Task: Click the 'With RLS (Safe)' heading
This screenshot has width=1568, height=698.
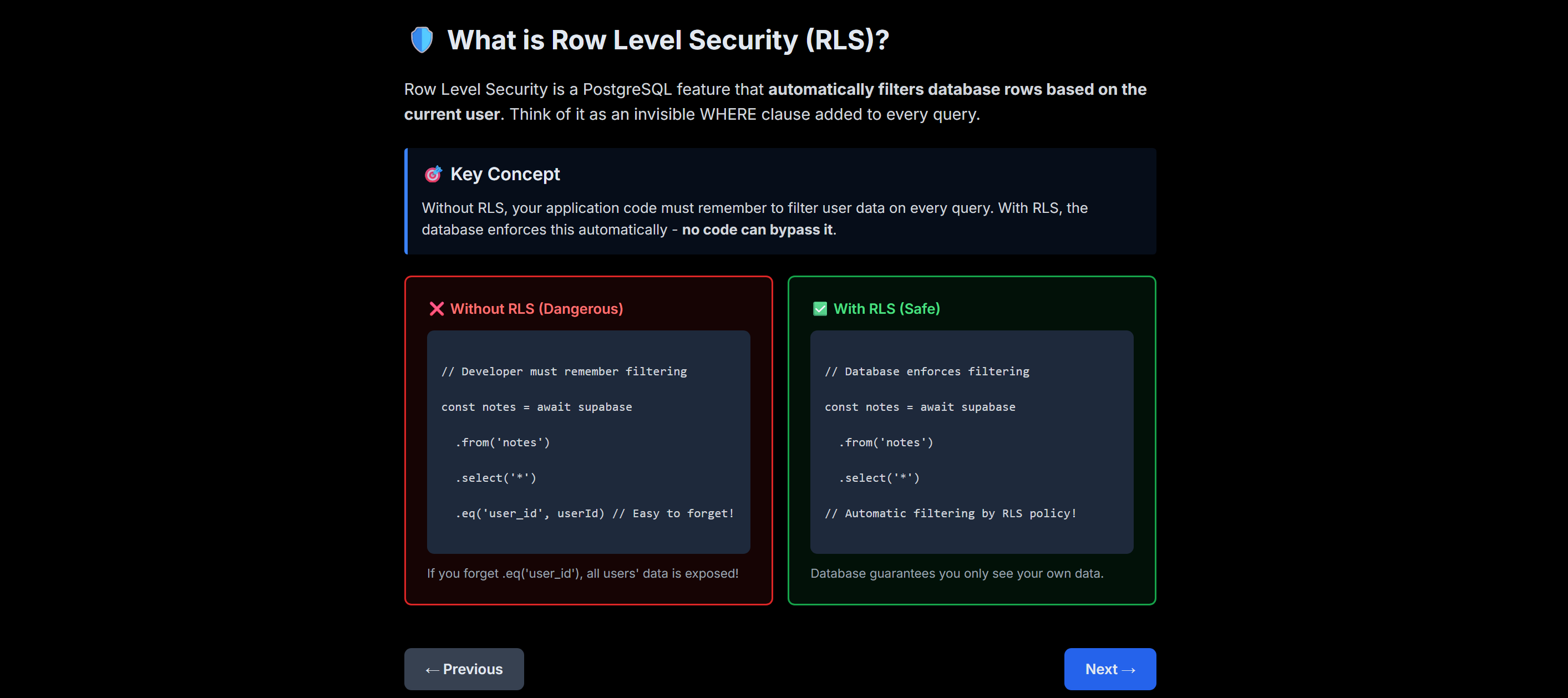Action: (886, 309)
